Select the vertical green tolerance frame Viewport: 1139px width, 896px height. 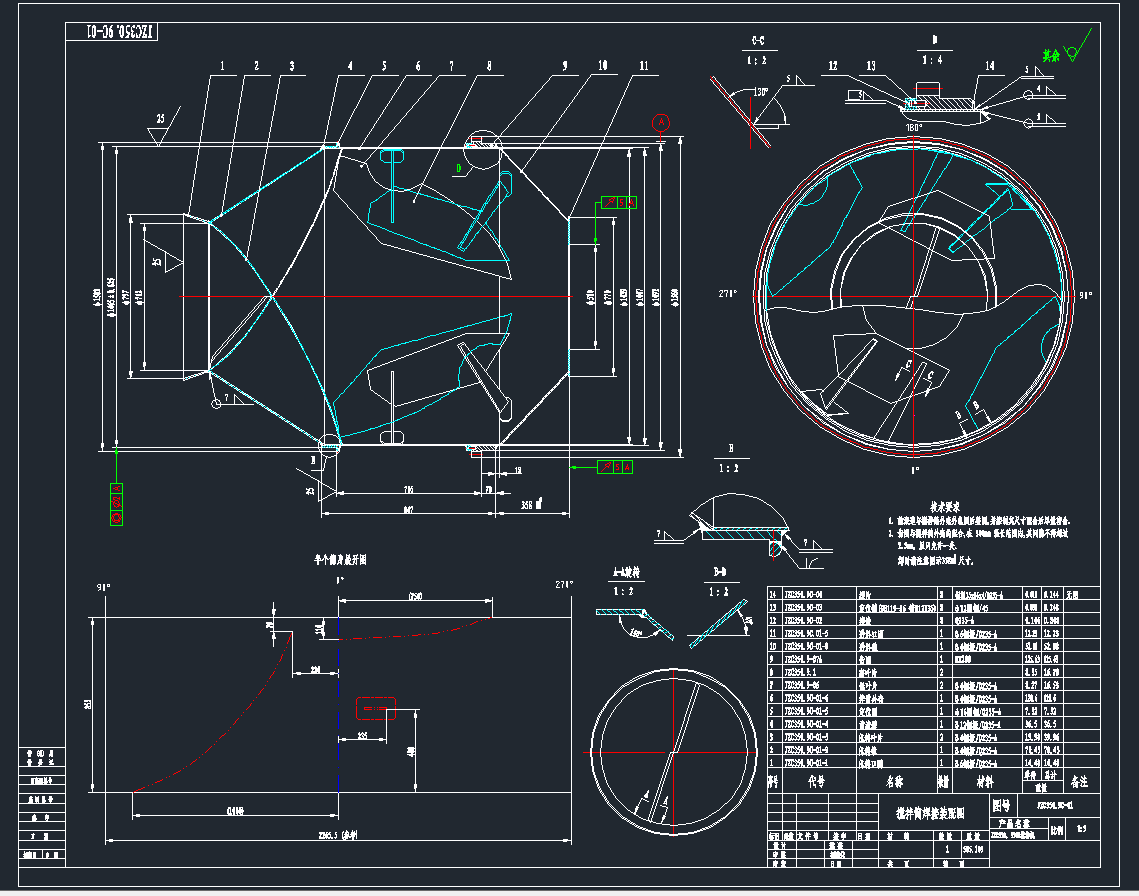pos(116,504)
